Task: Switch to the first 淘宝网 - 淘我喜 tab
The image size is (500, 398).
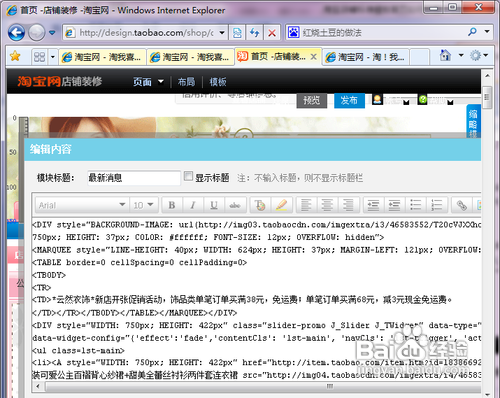Action: (x=103, y=57)
